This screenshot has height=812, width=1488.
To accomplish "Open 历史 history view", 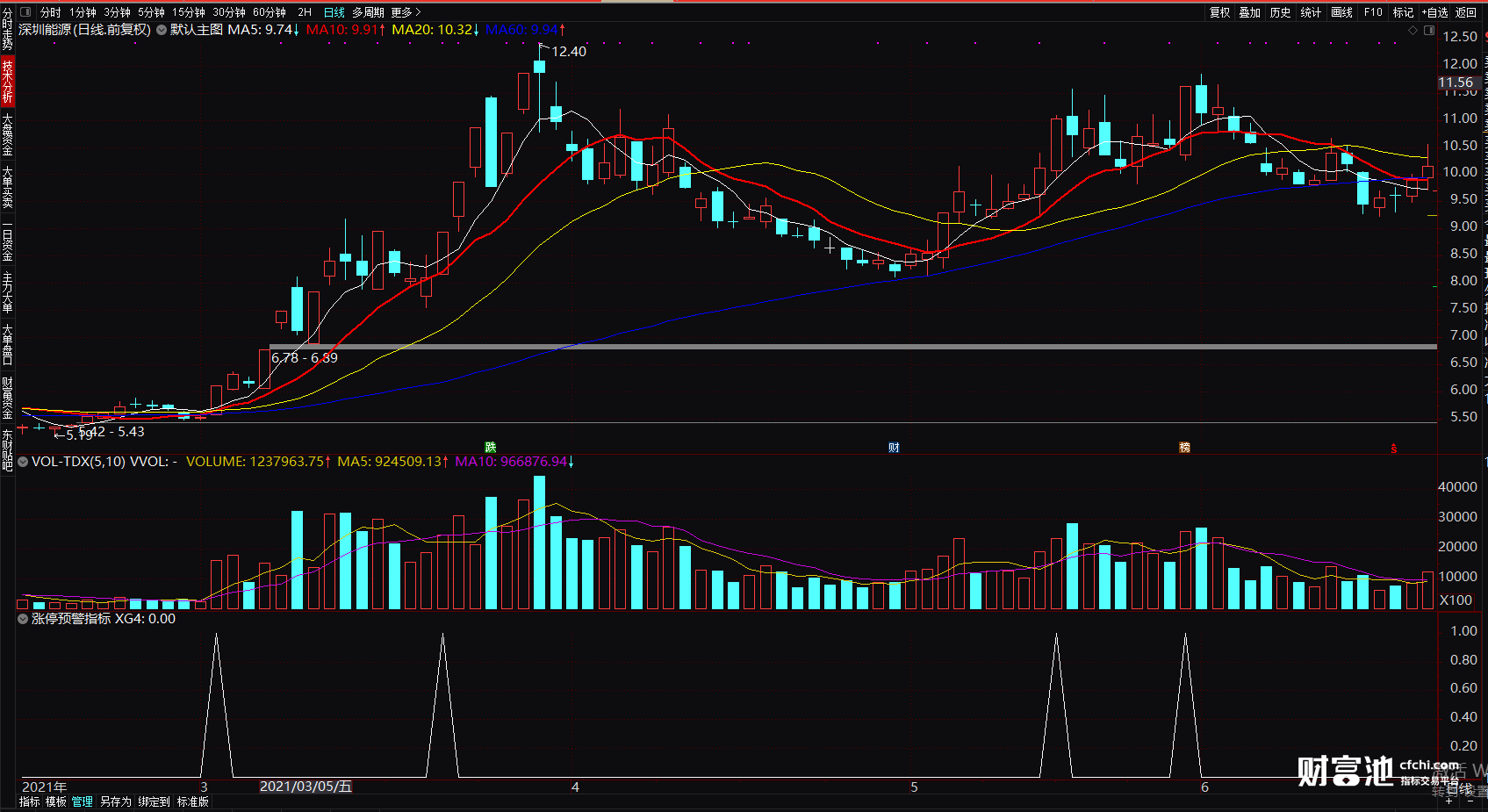I will (1280, 12).
